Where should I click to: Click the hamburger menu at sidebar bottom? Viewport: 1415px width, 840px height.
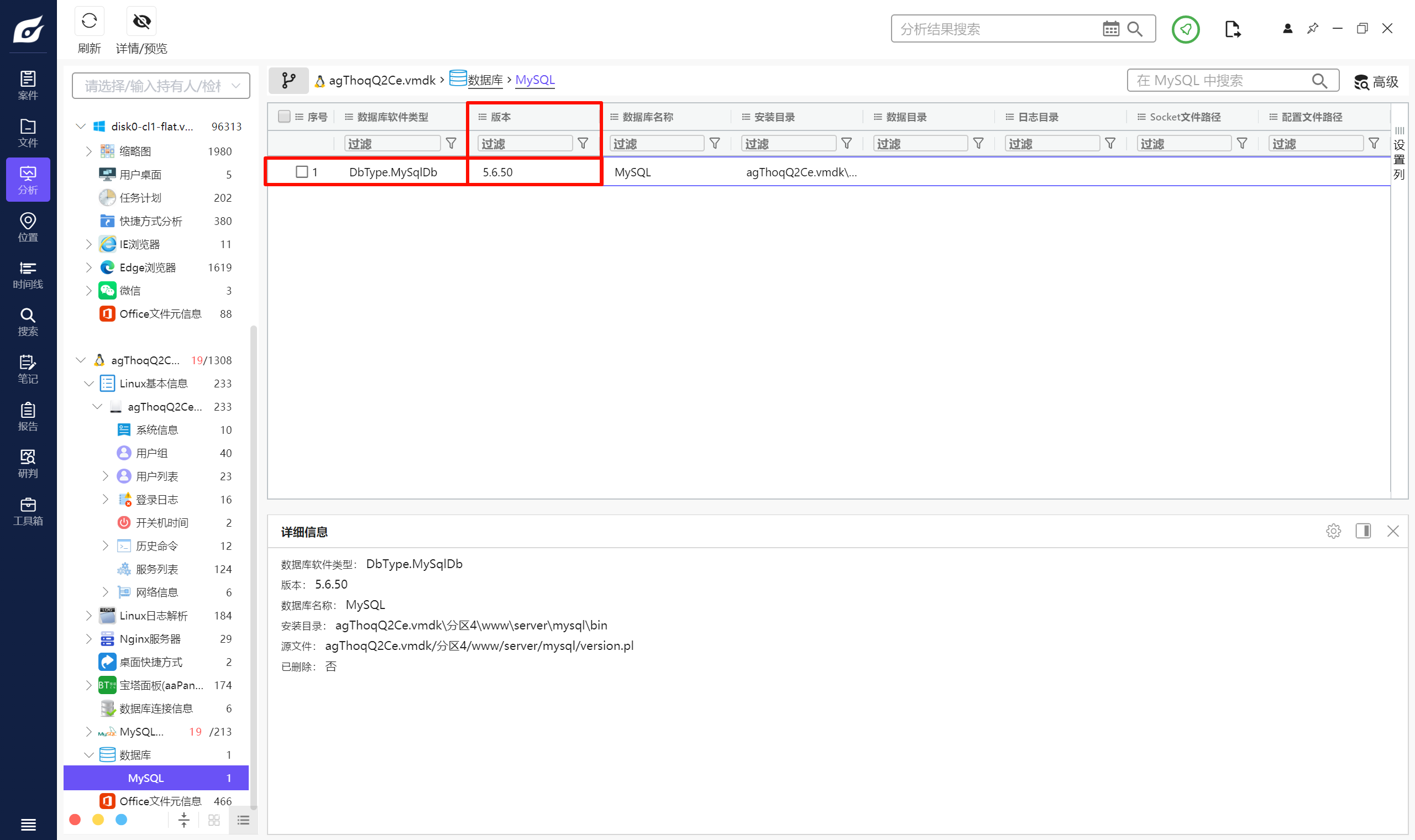coord(28,825)
